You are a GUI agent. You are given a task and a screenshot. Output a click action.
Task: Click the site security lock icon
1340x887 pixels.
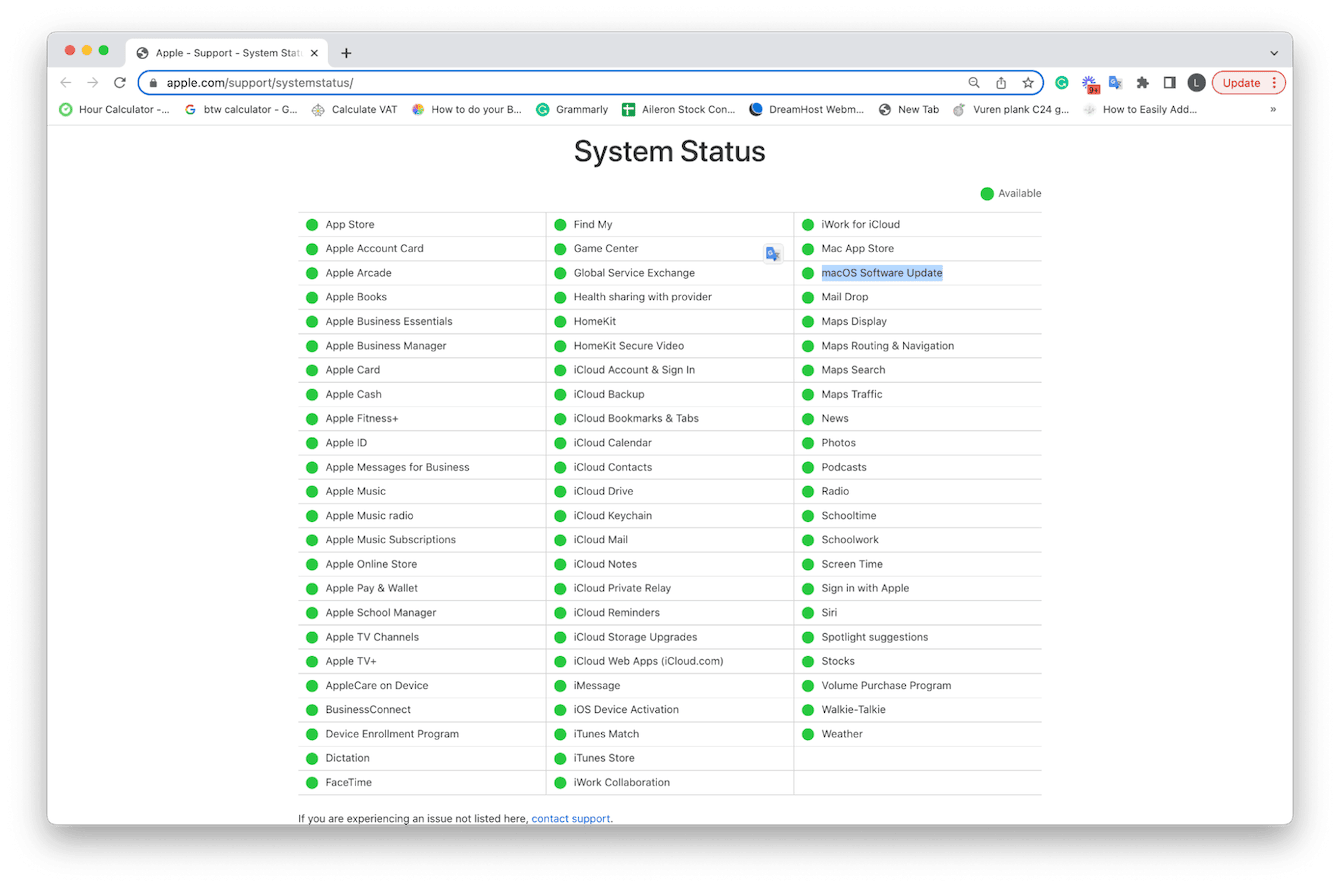pyautogui.click(x=151, y=83)
